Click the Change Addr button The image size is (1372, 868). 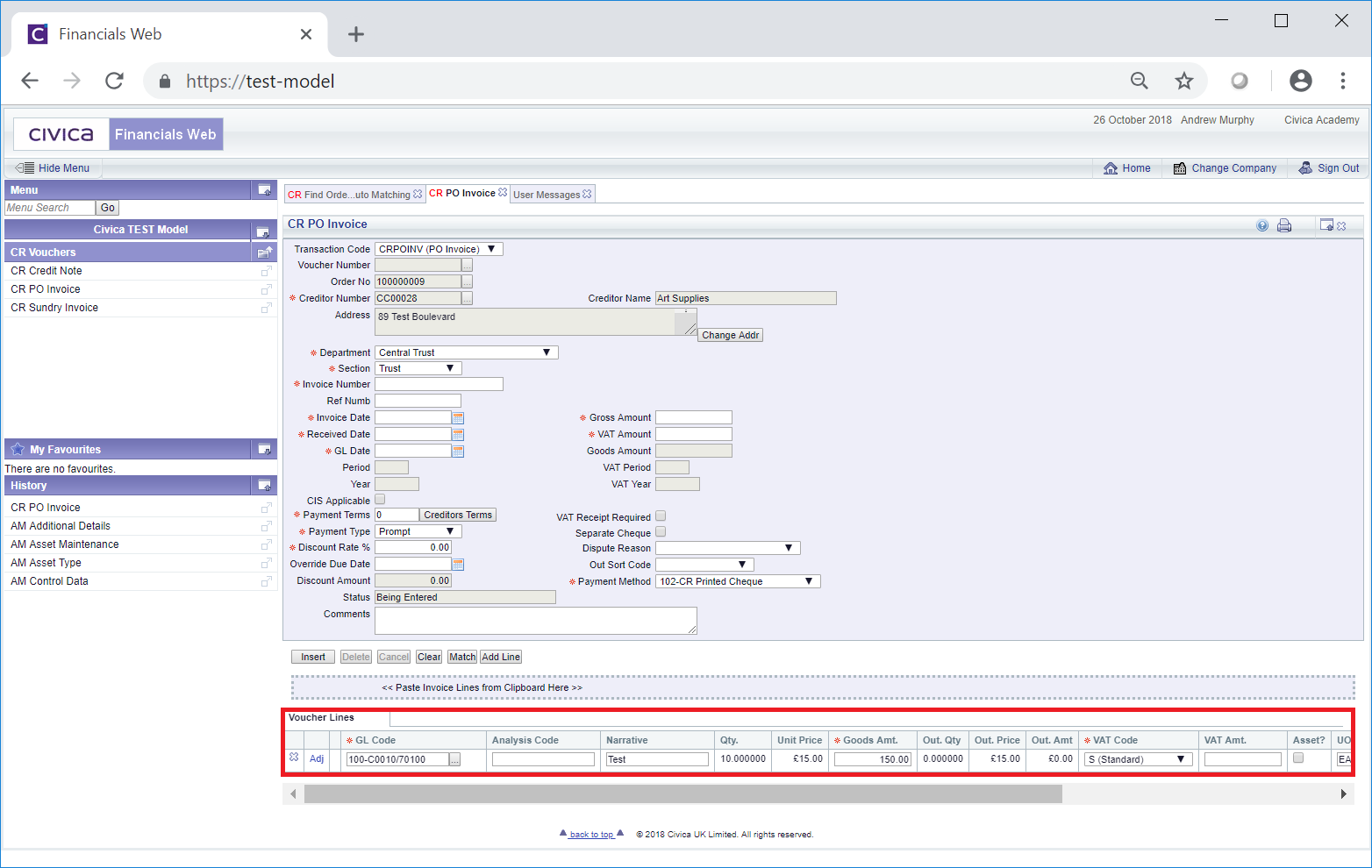coord(730,335)
